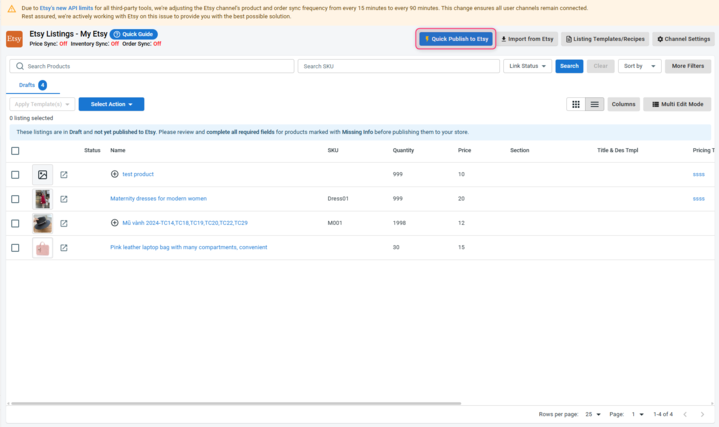Click the Mũ vành product thumbnail
The width and height of the screenshot is (719, 427).
pos(42,223)
